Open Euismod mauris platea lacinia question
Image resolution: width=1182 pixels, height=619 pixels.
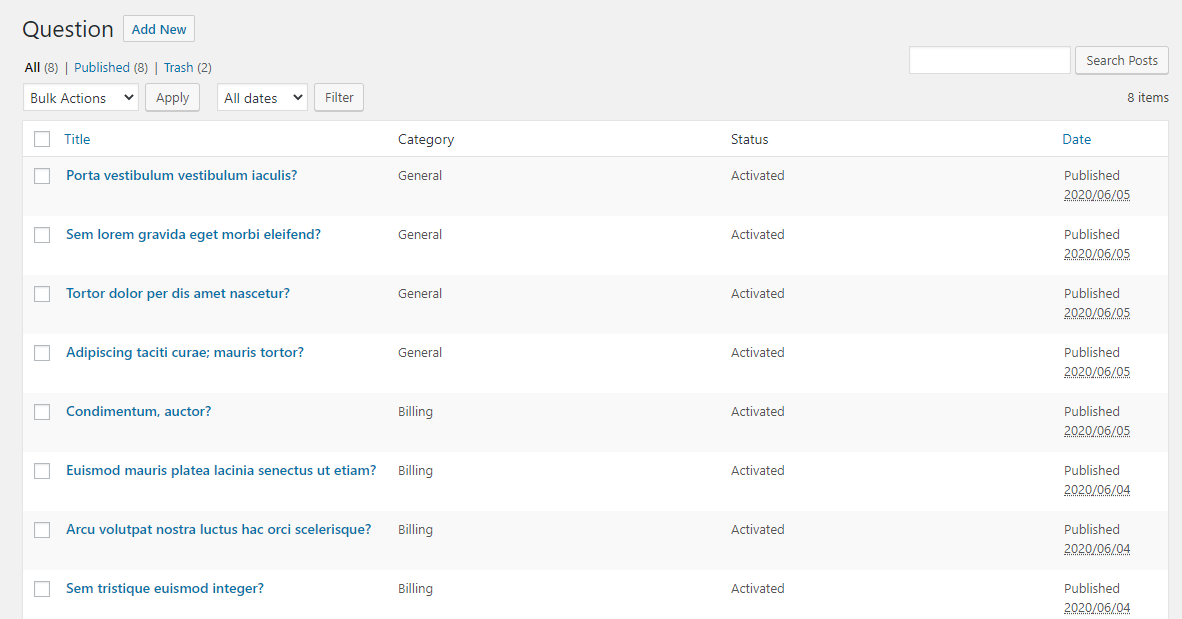click(x=221, y=471)
